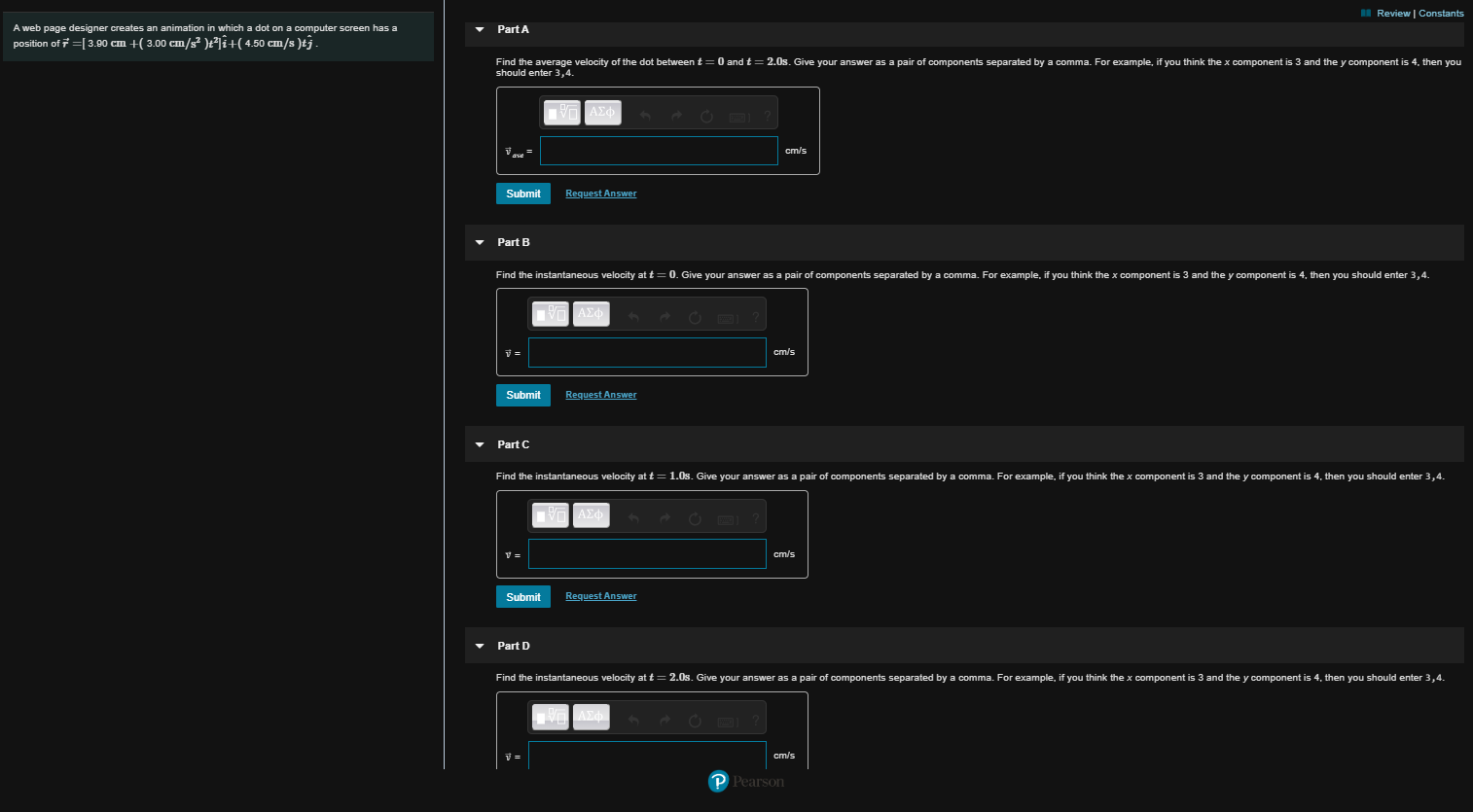
Task: Submit the Part A answer
Action: click(522, 193)
